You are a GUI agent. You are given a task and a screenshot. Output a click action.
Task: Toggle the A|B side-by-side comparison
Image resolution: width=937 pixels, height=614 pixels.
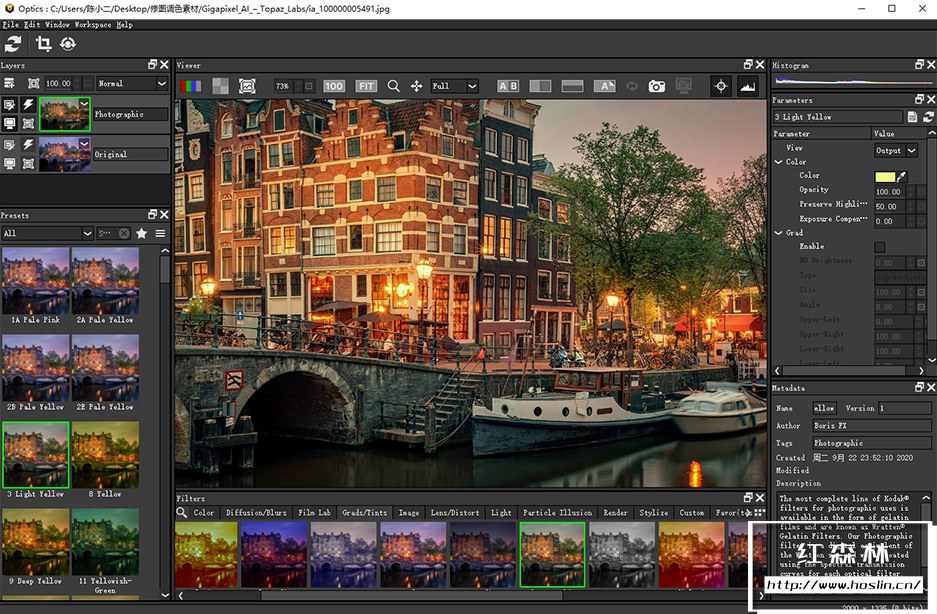(508, 86)
